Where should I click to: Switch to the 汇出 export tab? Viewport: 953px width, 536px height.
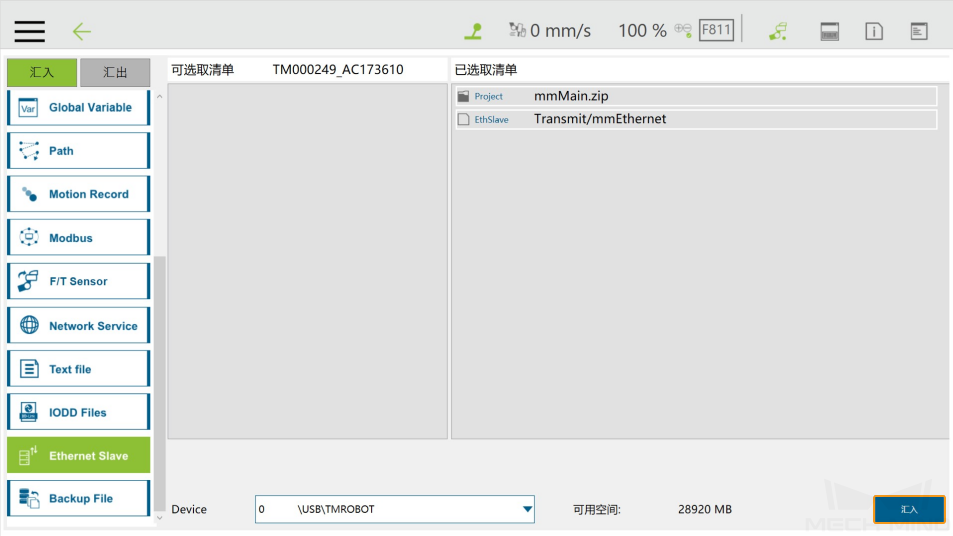coord(115,72)
